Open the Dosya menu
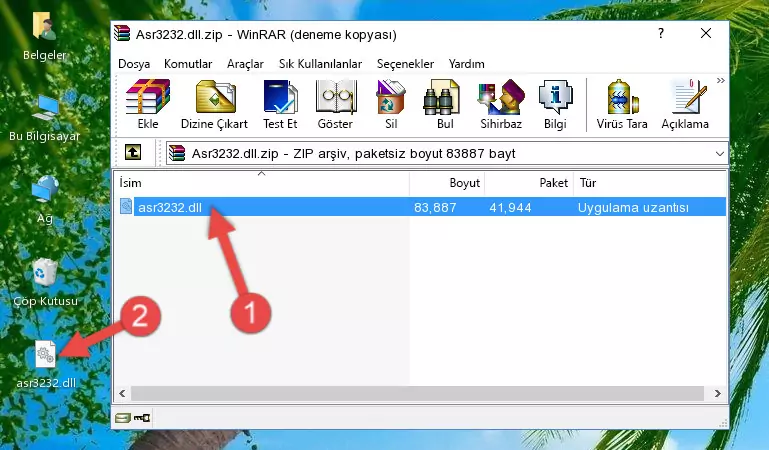The height and width of the screenshot is (450, 769). pos(134,64)
